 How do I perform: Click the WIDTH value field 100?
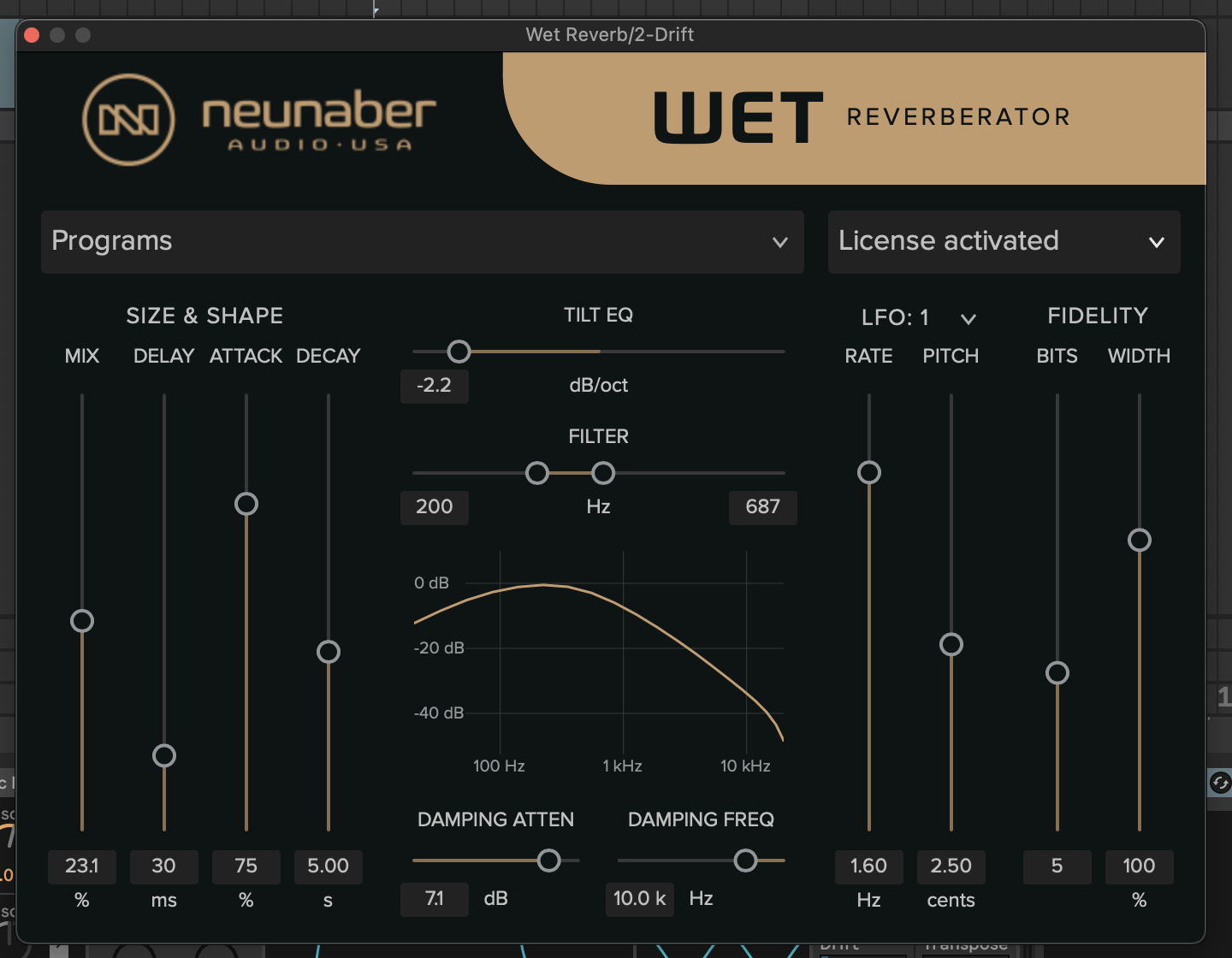[x=1140, y=866]
